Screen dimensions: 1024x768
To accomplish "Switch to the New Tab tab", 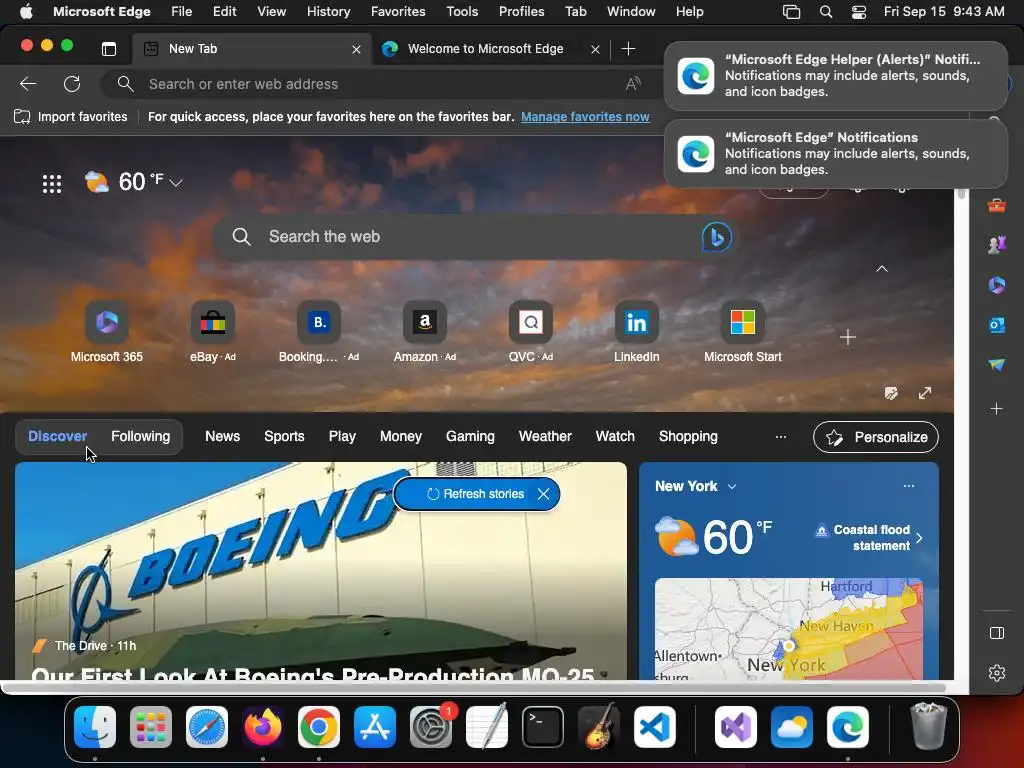I will coord(252,49).
